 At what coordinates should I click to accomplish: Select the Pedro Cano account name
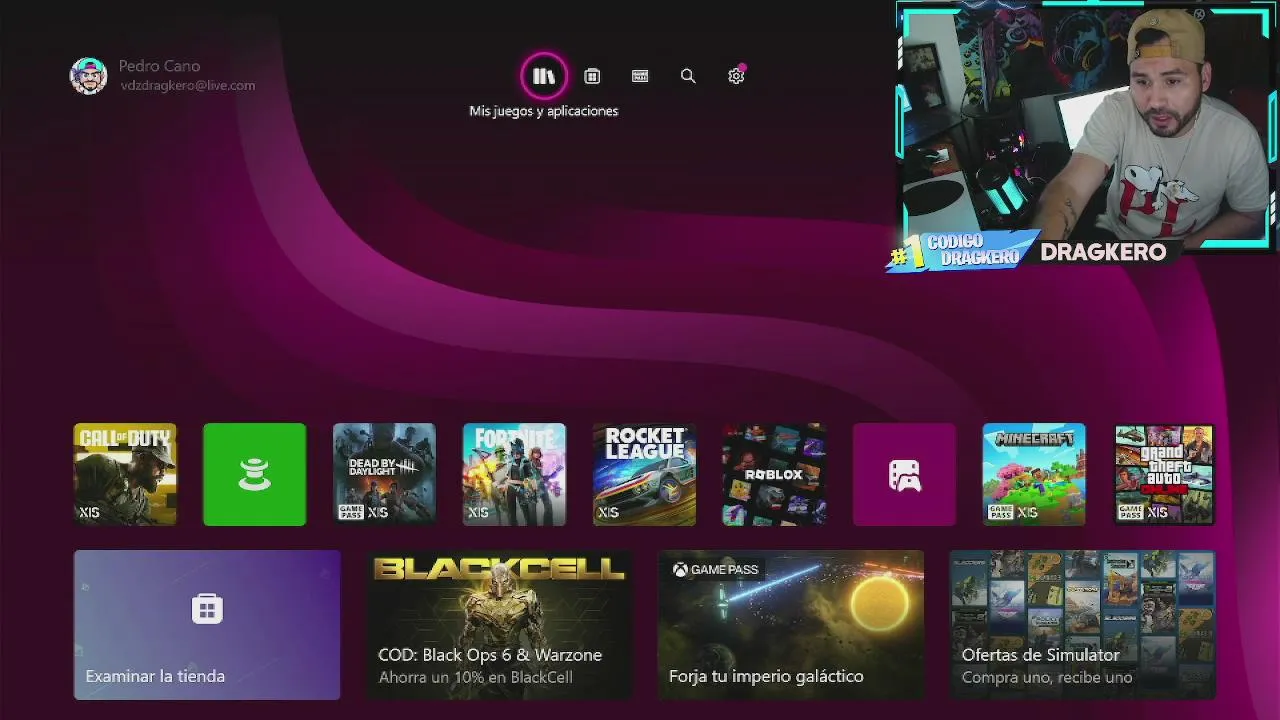[159, 66]
